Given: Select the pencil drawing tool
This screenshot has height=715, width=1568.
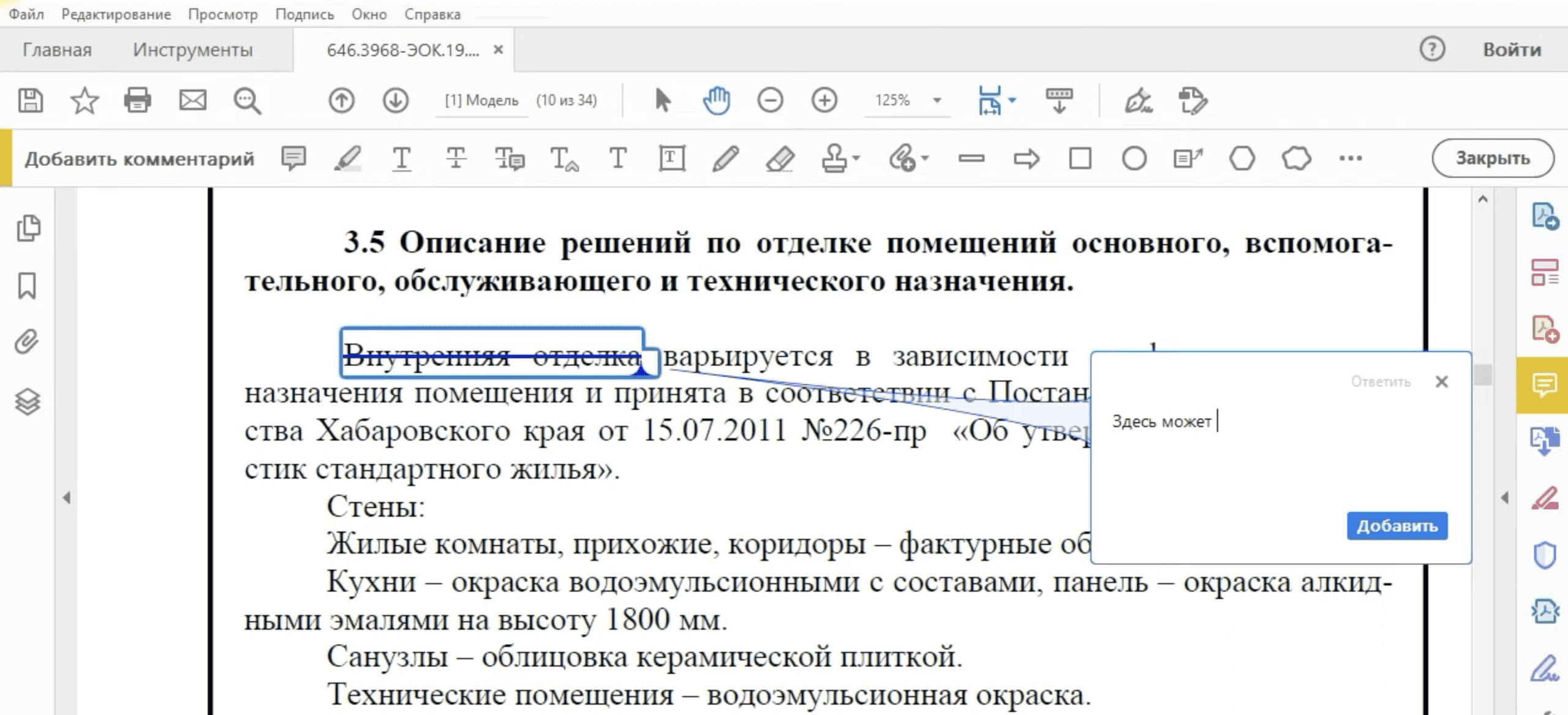Looking at the screenshot, I should (x=725, y=159).
